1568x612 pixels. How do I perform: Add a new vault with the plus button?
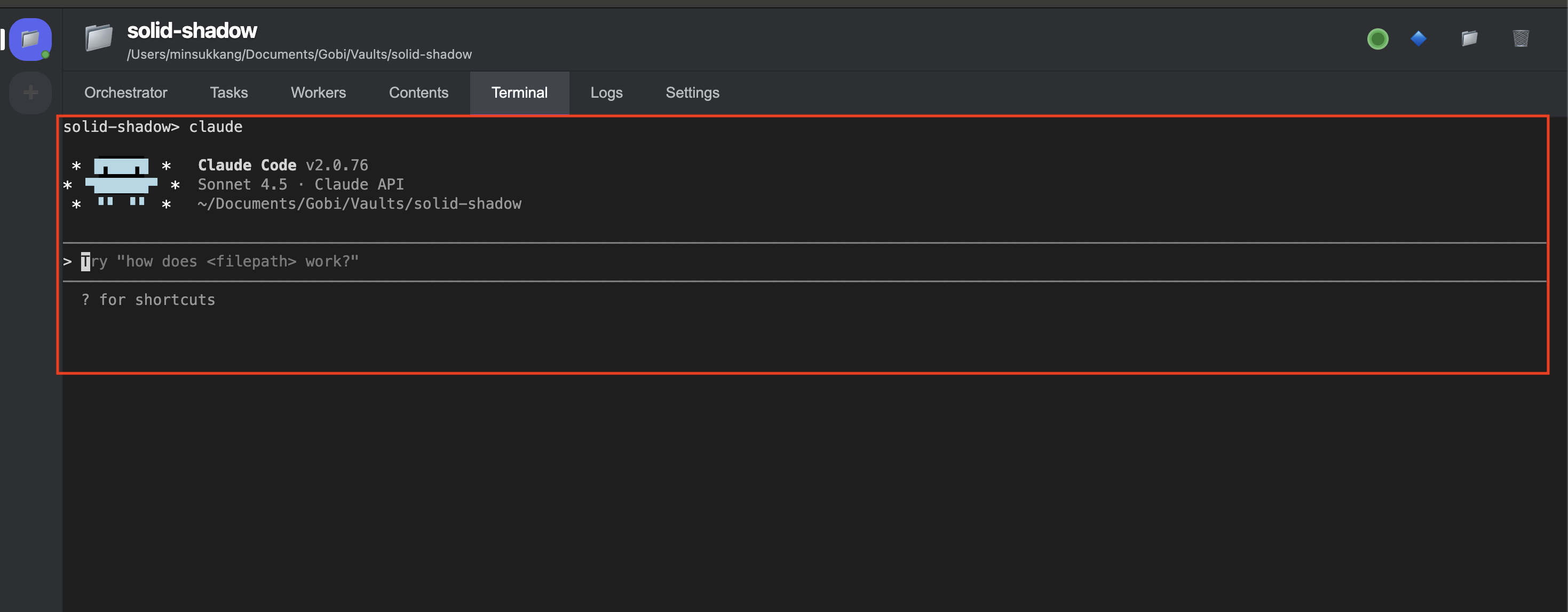coord(30,92)
